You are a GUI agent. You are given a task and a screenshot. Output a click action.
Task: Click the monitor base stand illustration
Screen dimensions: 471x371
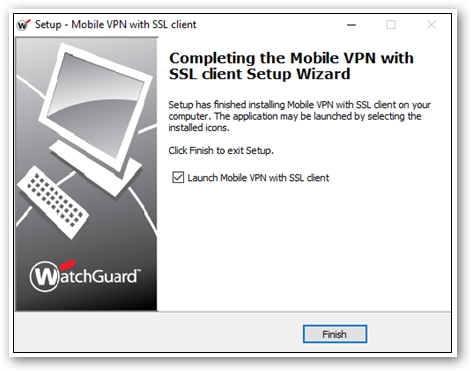(95, 168)
